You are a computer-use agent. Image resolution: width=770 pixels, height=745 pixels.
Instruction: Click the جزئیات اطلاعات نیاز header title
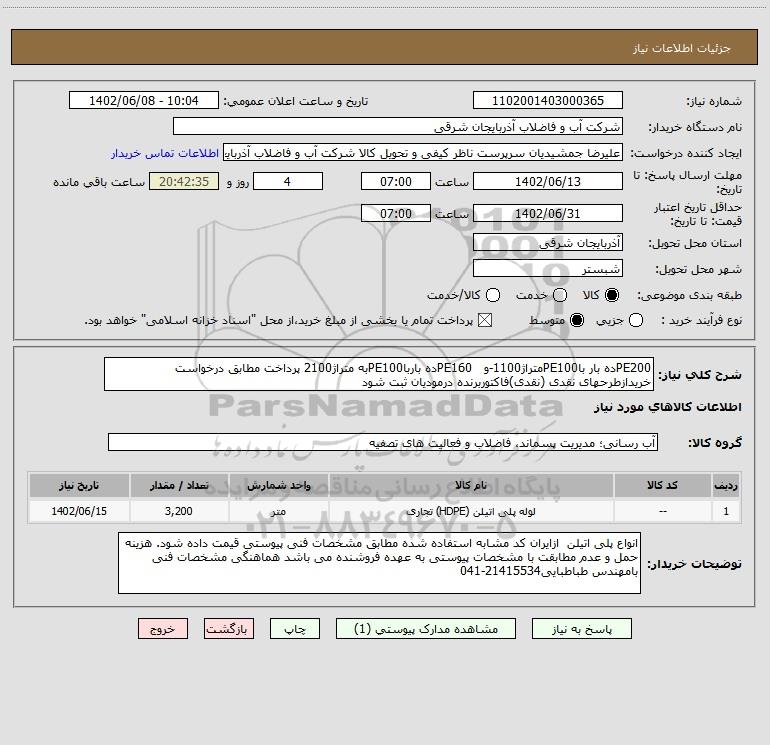[682, 48]
